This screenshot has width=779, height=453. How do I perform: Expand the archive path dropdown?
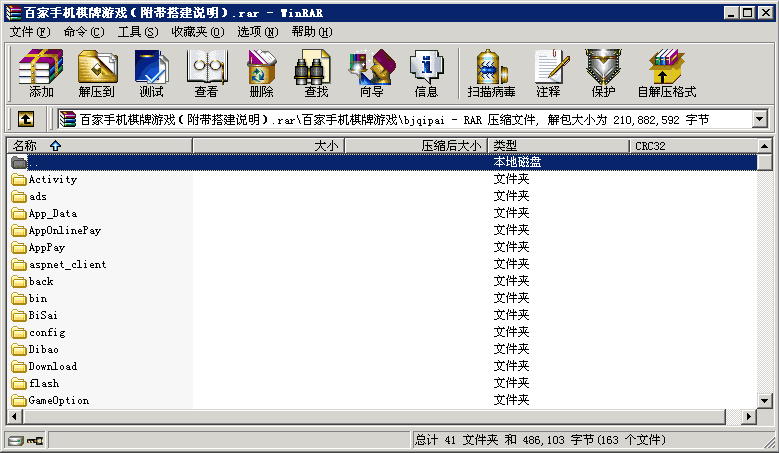click(759, 120)
